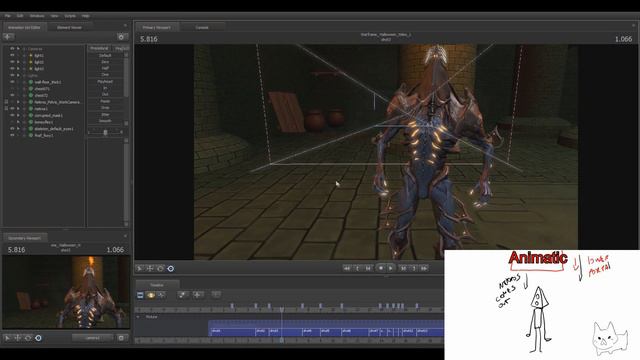Viewport: 640px width, 360px height.
Task: Toggle visibility eye for sheet72
Action: [12, 95]
